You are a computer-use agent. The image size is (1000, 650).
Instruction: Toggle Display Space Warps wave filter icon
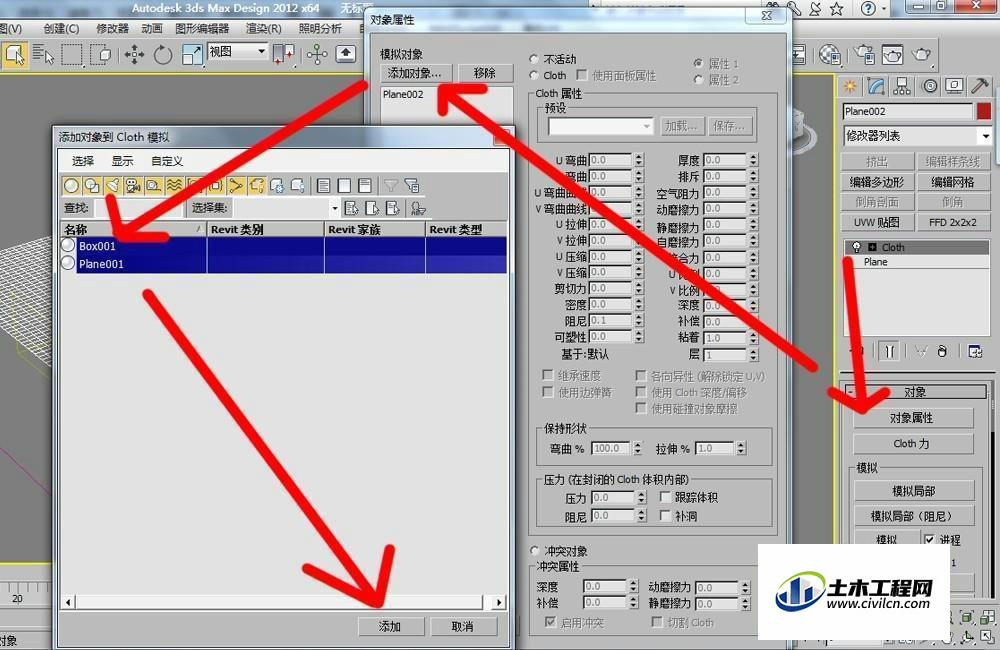point(173,186)
